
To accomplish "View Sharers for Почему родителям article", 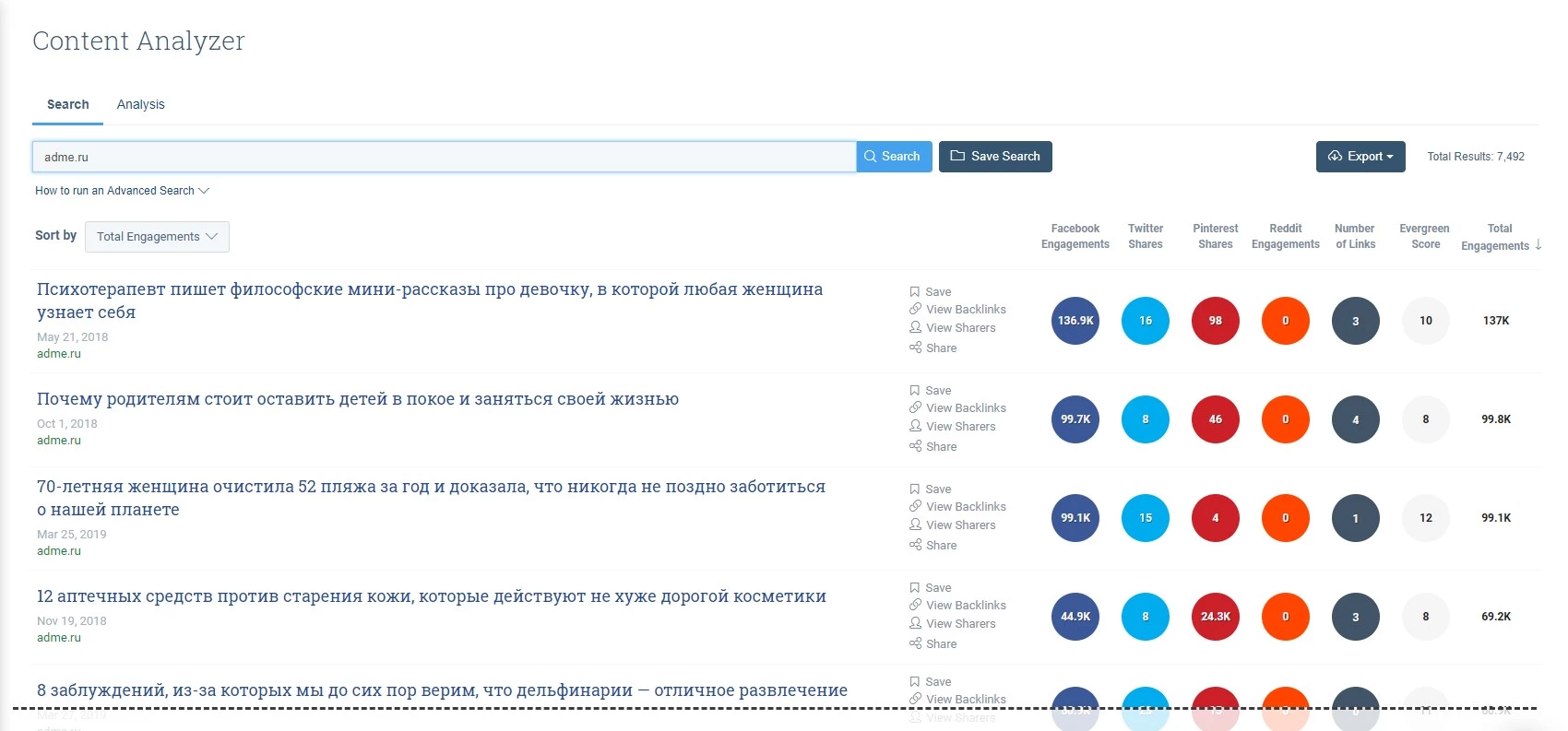I will click(953, 427).
